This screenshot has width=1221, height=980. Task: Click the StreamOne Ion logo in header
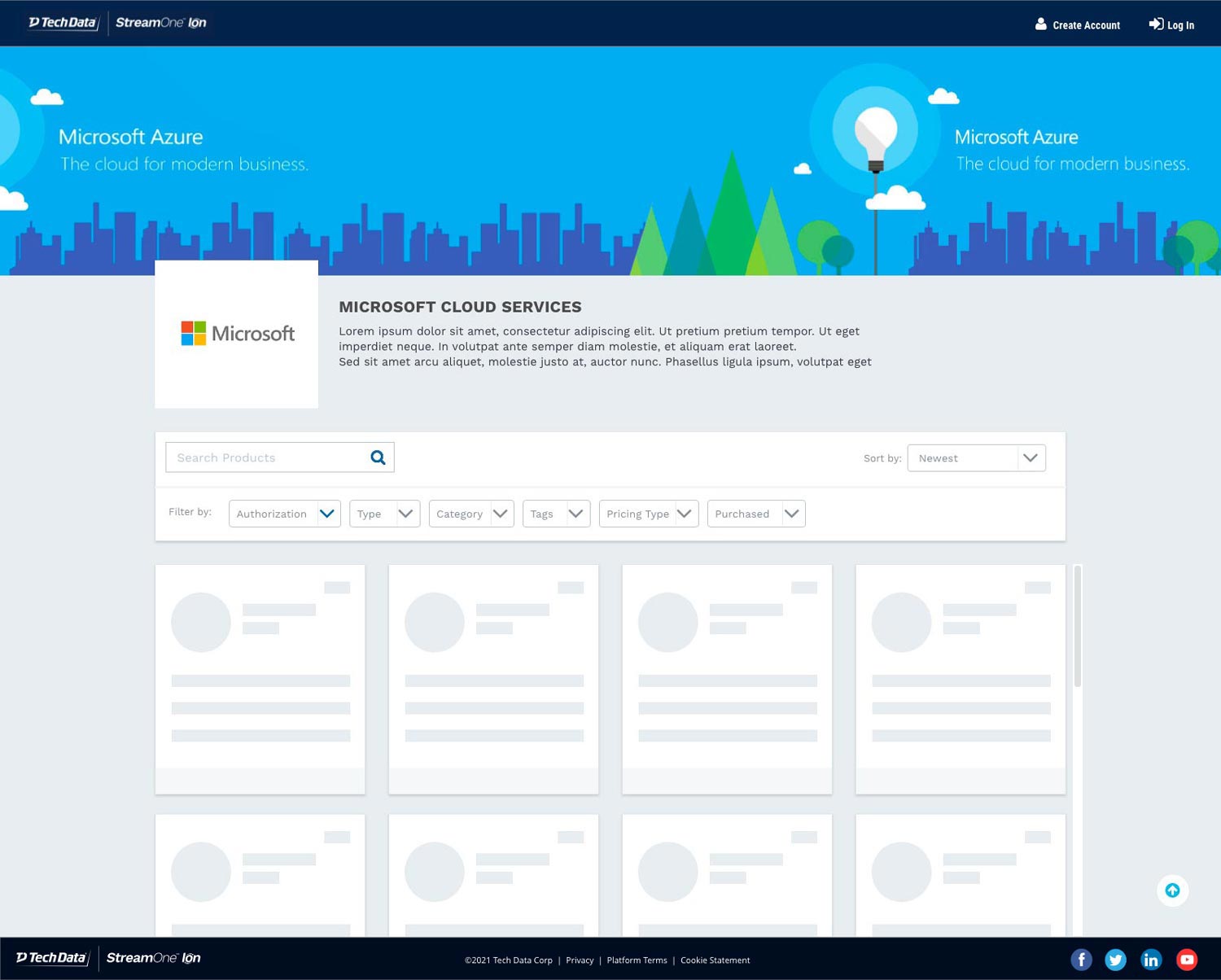coord(160,23)
